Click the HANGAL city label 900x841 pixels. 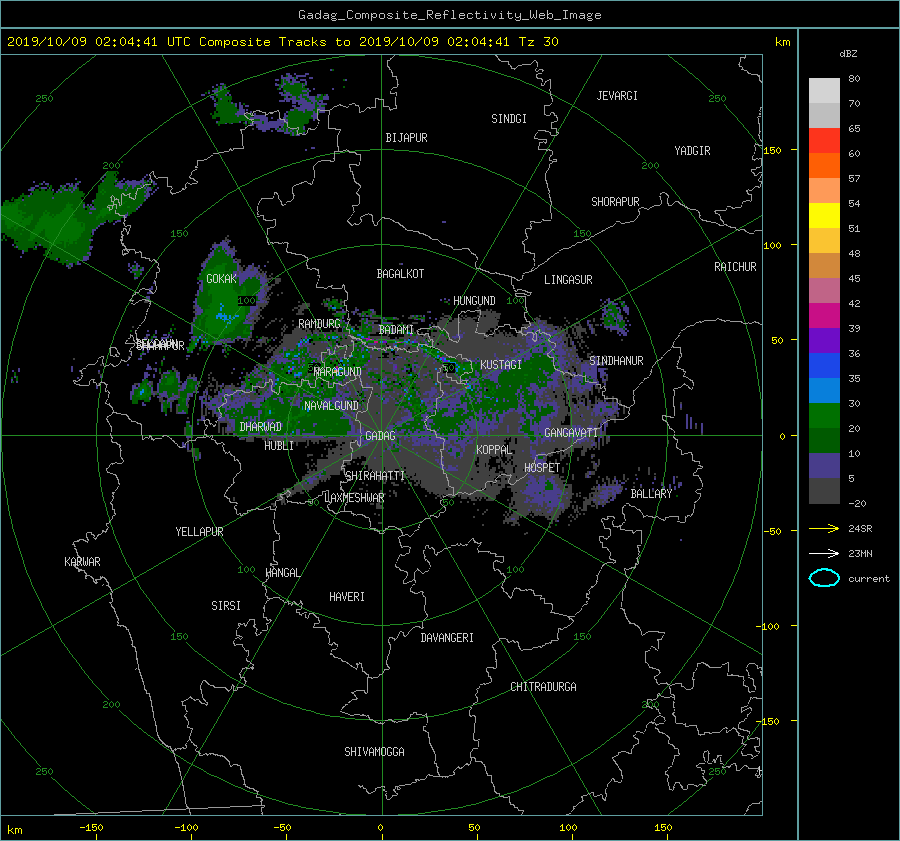click(x=282, y=573)
